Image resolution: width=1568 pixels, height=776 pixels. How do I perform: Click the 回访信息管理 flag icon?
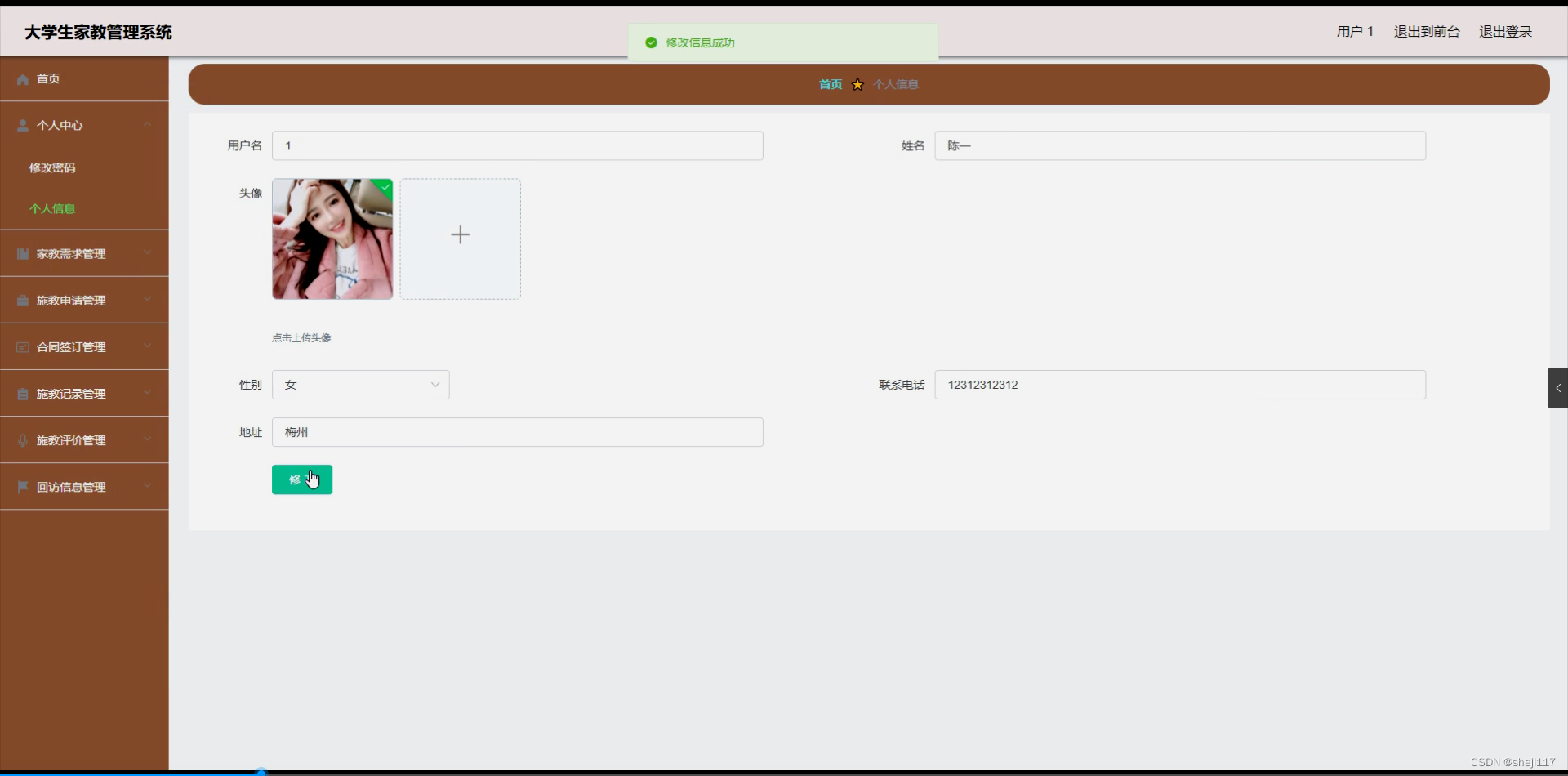(22, 487)
